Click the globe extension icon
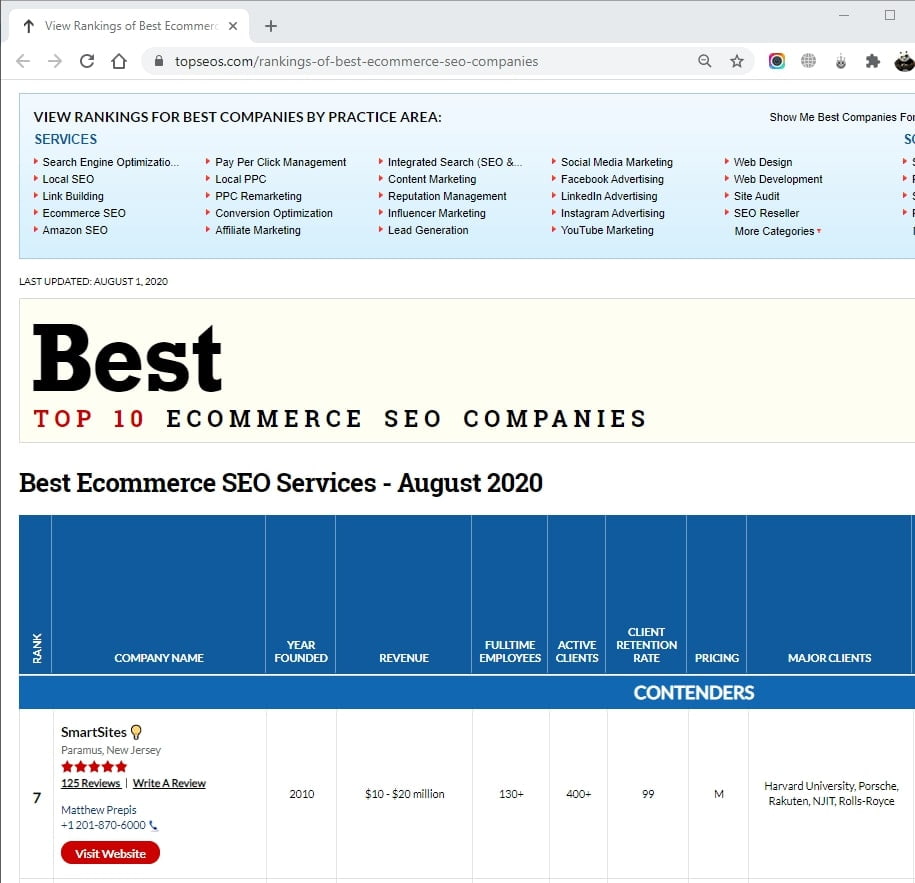Viewport: 915px width, 883px height. (809, 60)
